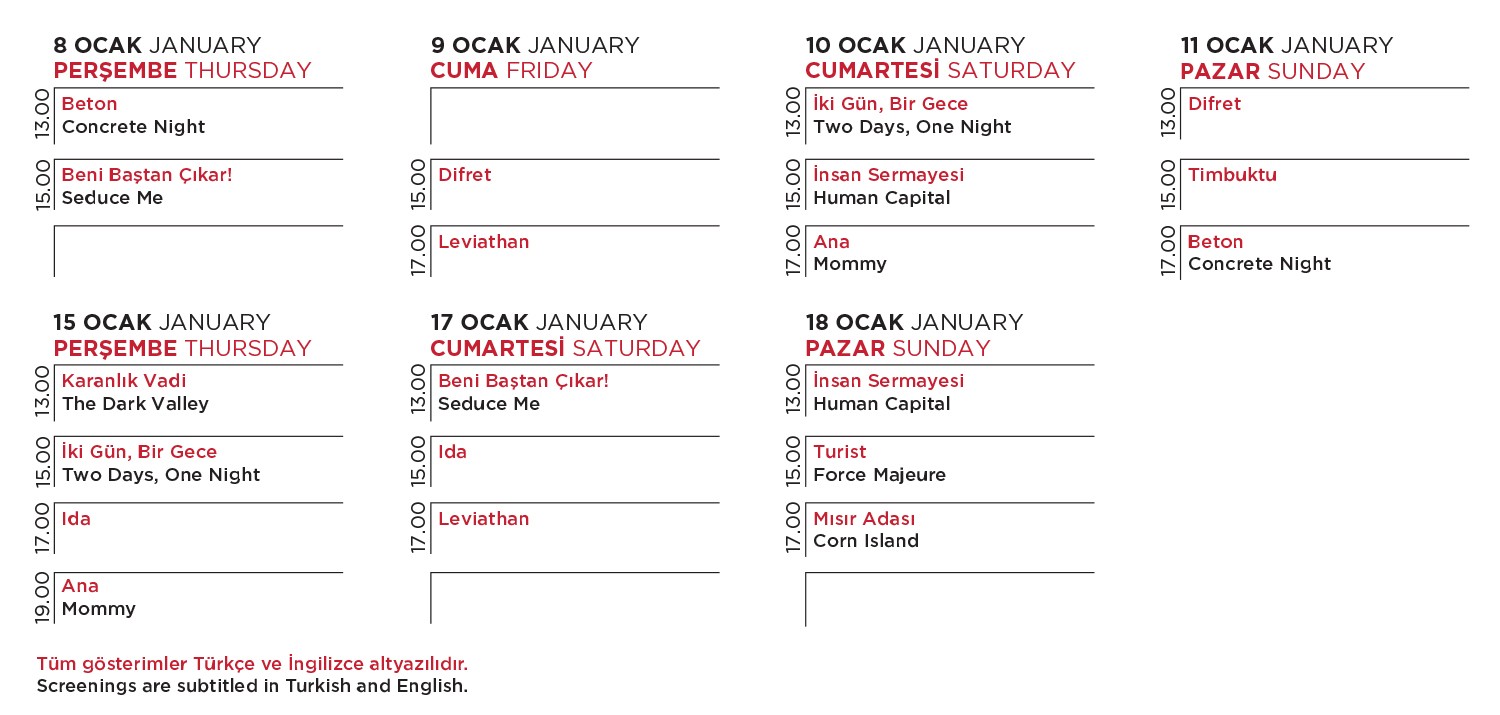Select Difret screening on Friday 9 January
The height and width of the screenshot is (715, 1500).
point(465,175)
